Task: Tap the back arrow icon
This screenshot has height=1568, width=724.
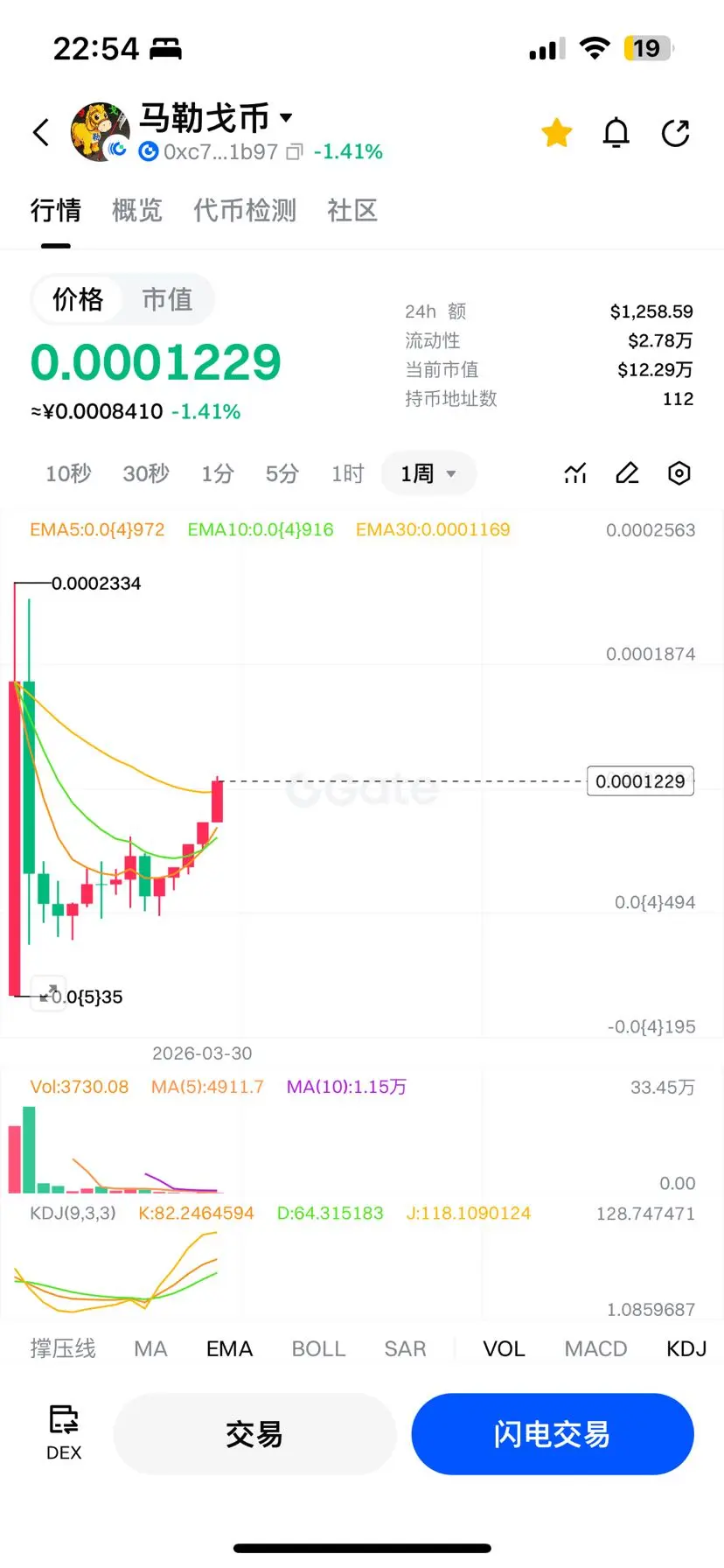Action: tap(41, 132)
